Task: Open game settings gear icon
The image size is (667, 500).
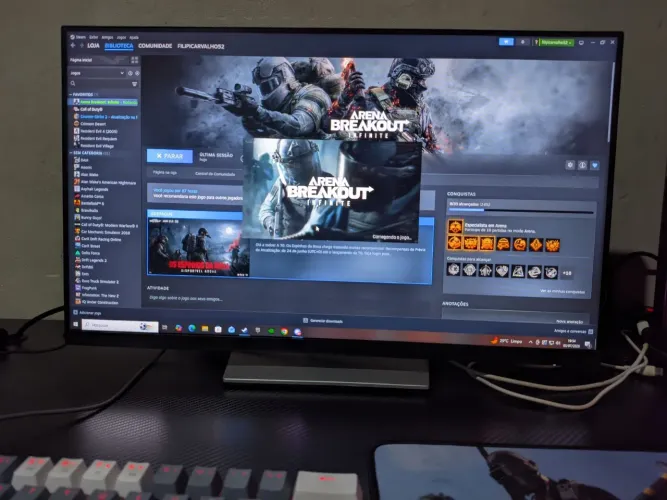Action: pyautogui.click(x=570, y=165)
